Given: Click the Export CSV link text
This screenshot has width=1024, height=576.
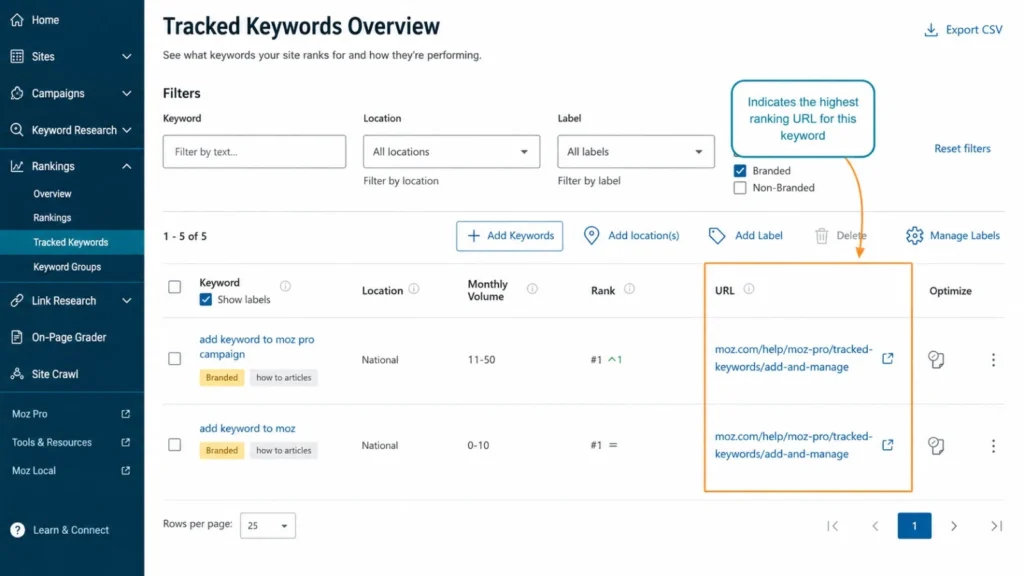Looking at the screenshot, I should tap(974, 29).
